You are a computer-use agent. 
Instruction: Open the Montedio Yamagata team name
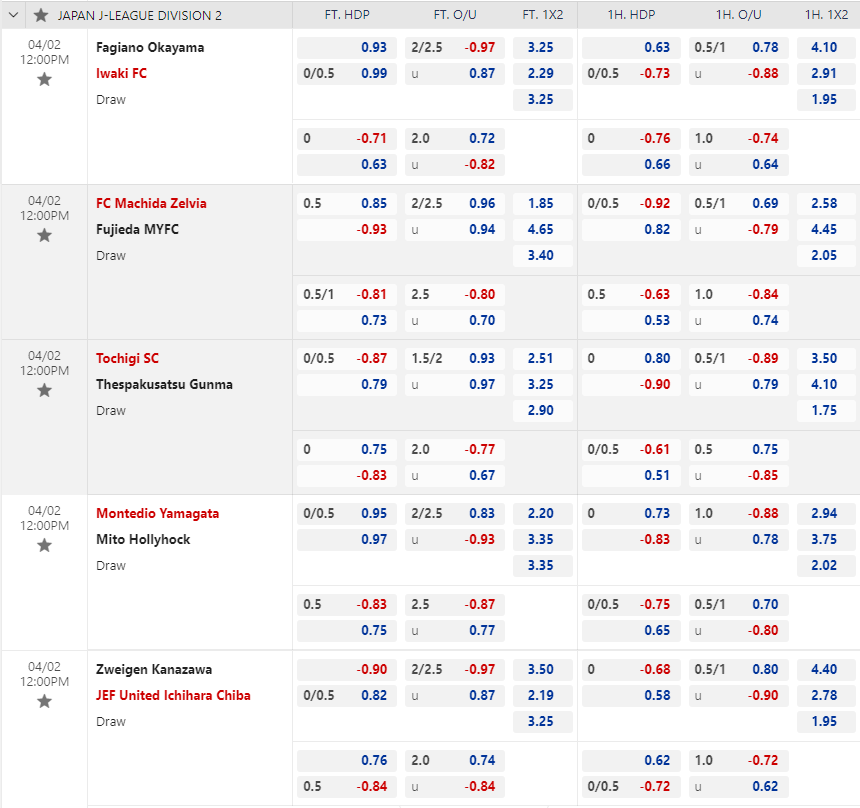(157, 514)
